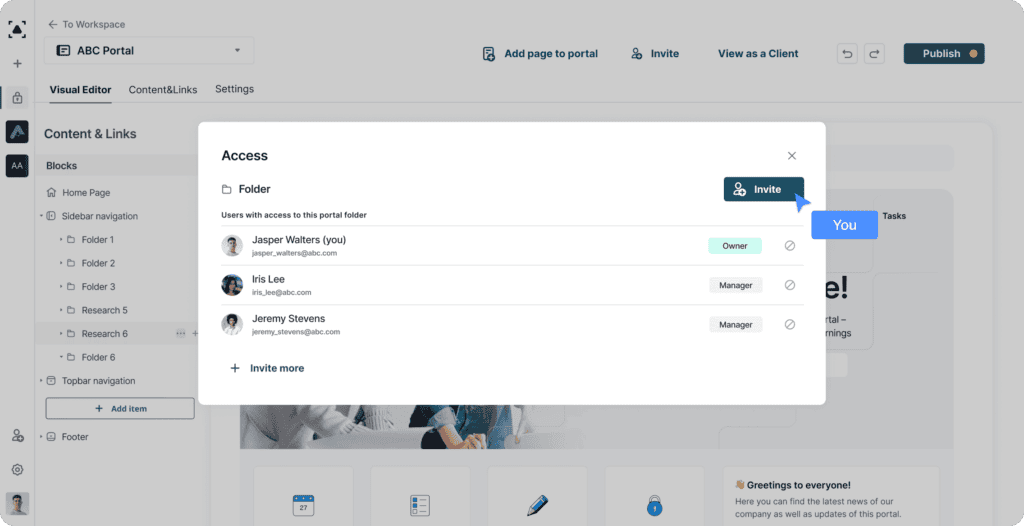Click the plus icon in the left sidebar

point(18,63)
